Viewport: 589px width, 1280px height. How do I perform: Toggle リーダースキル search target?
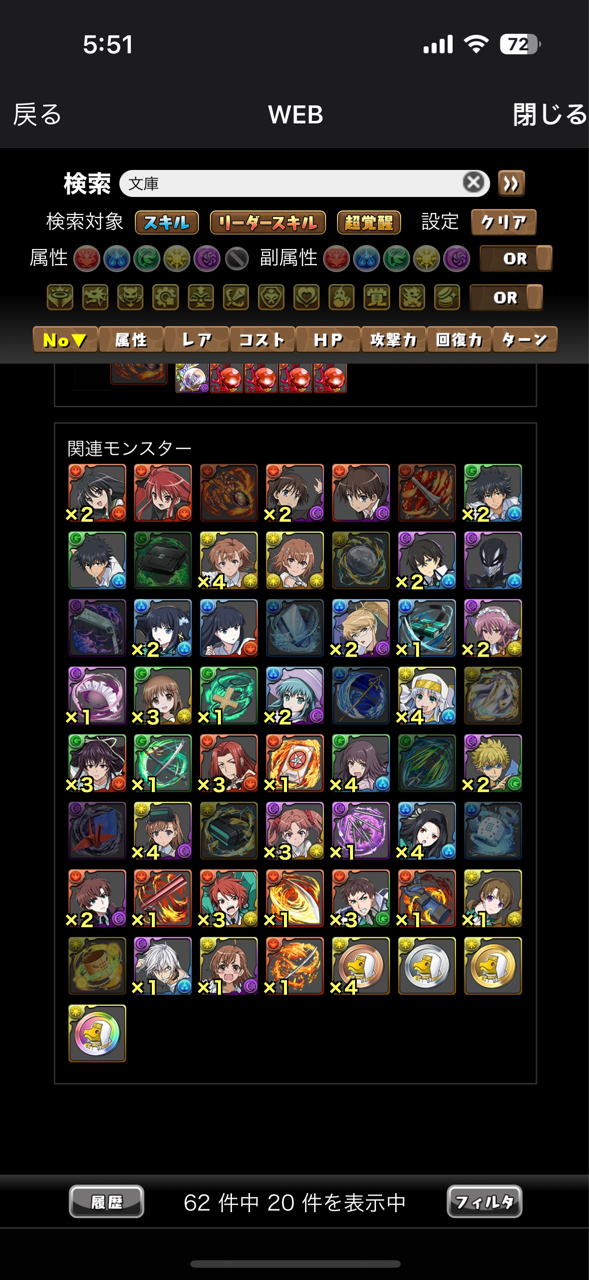tap(267, 222)
